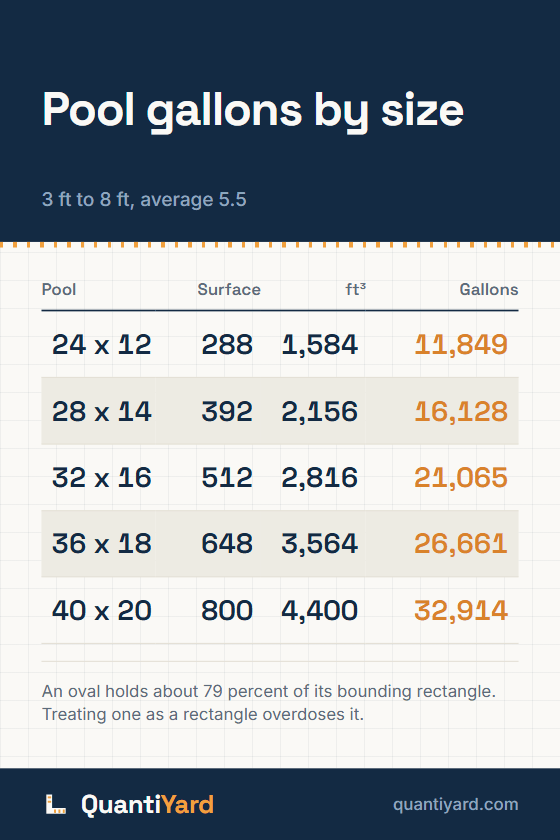Click the 'Pool' column header
560x840 pixels.
(59, 289)
